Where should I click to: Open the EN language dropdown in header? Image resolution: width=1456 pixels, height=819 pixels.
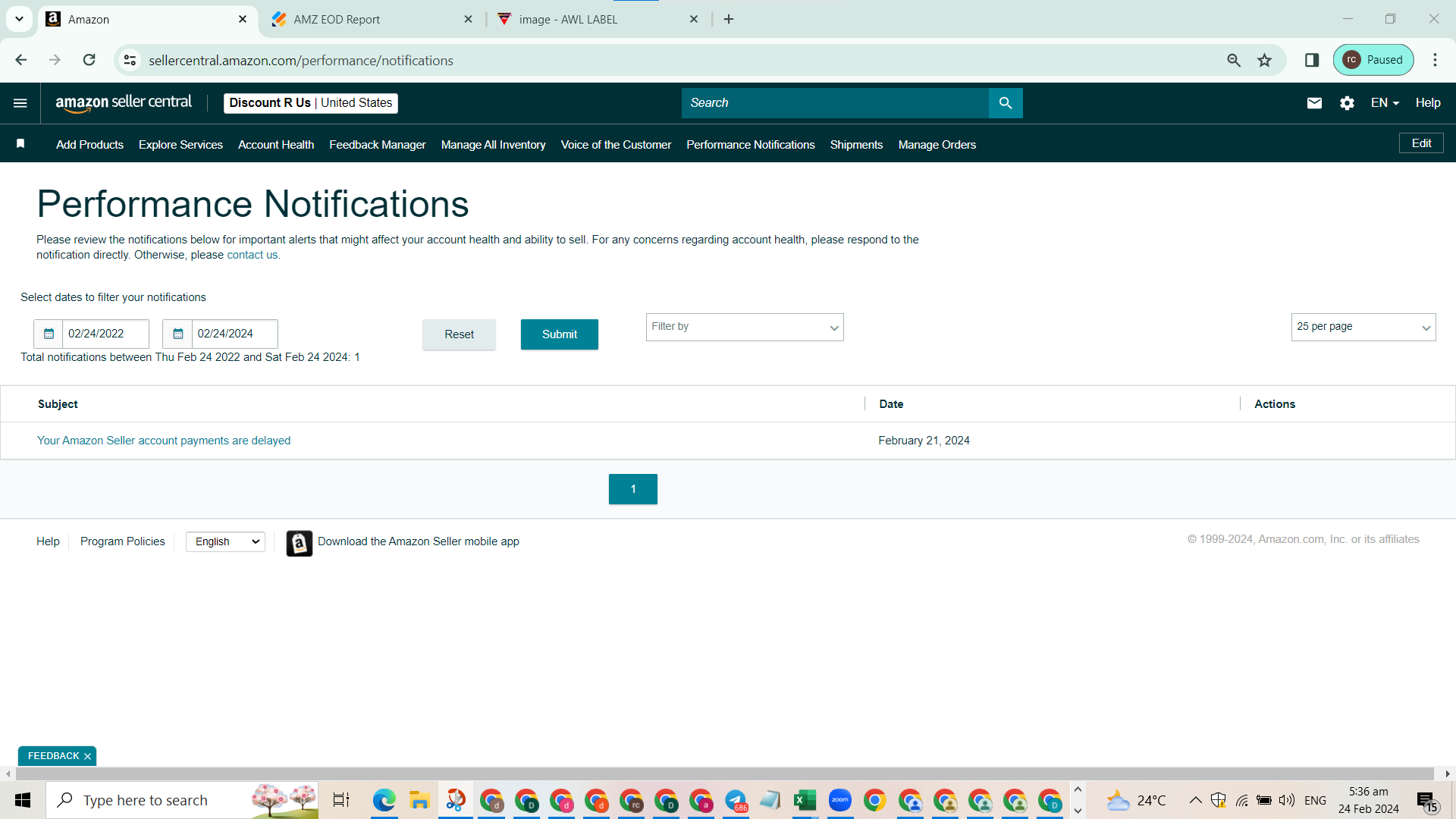1385,103
